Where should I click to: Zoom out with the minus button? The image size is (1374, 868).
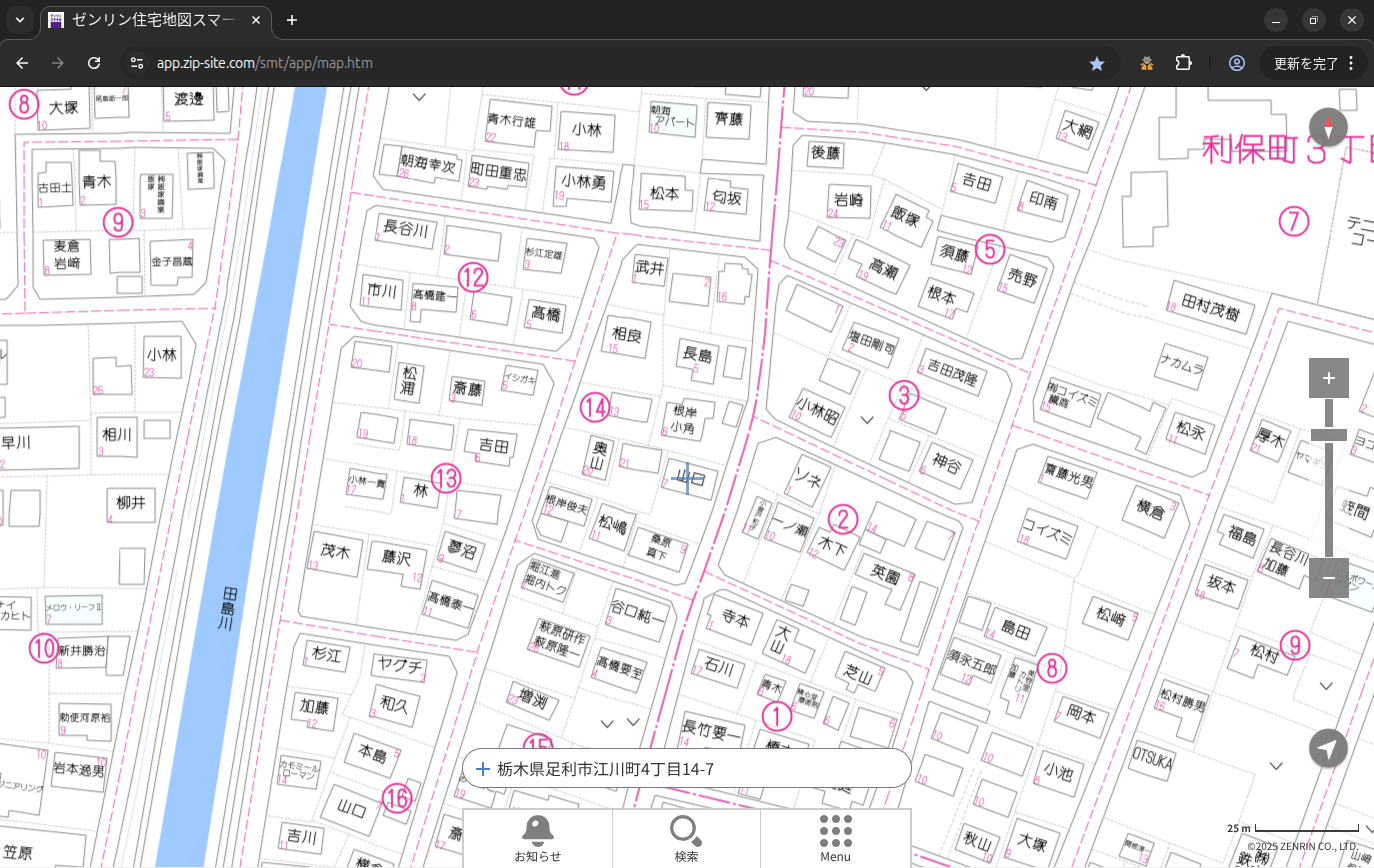pos(1329,578)
